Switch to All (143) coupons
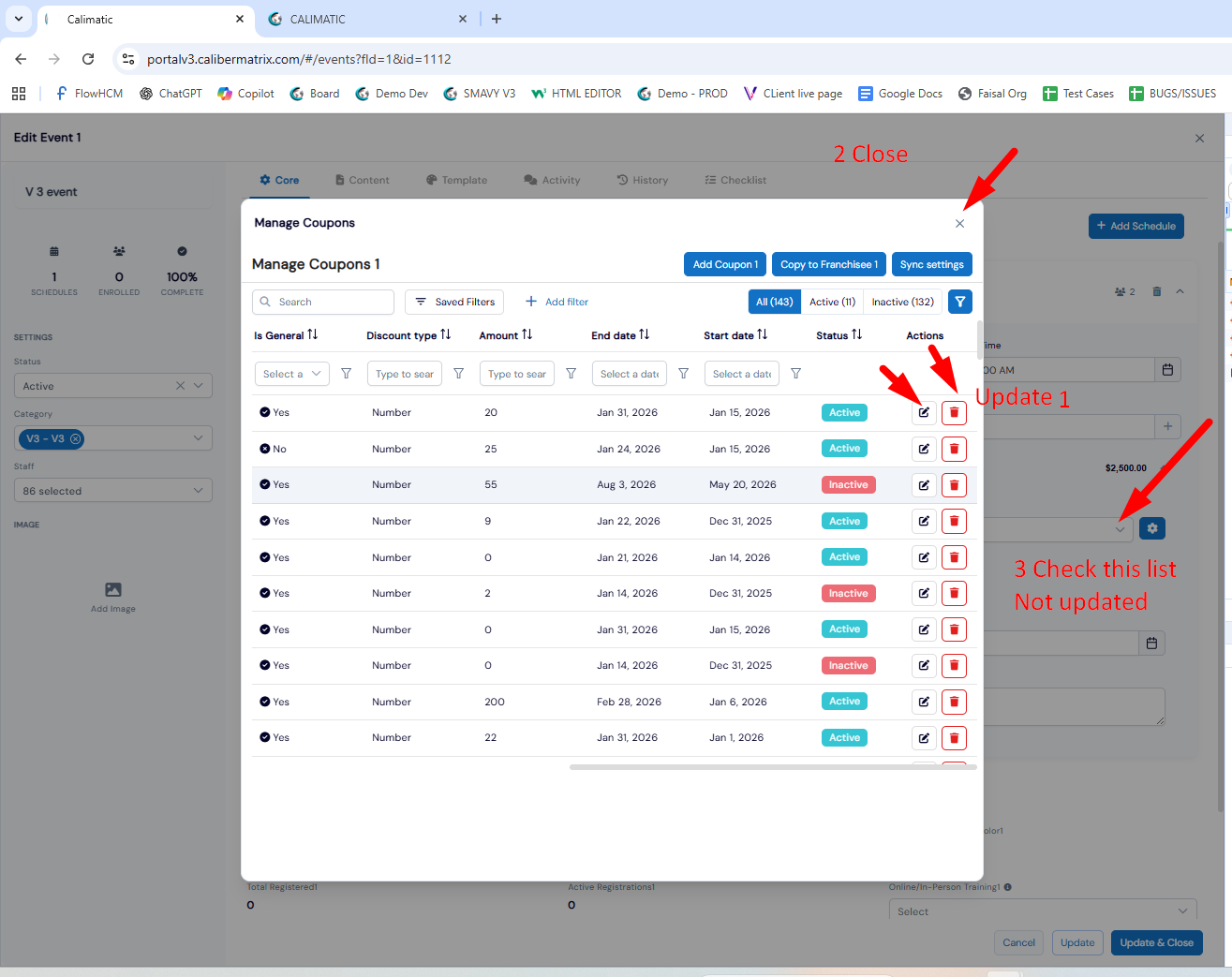 [x=775, y=302]
